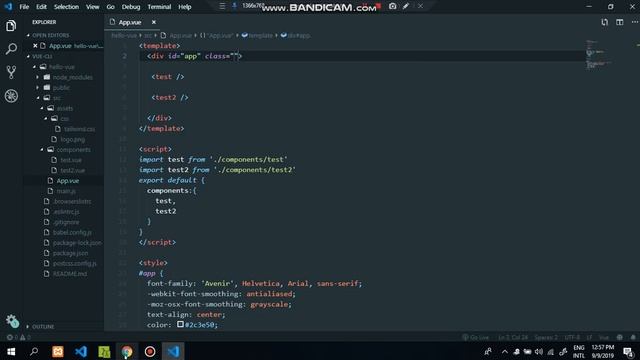The height and width of the screenshot is (360, 640).
Task: Click the errors and warnings status indicator
Action: tap(18, 337)
